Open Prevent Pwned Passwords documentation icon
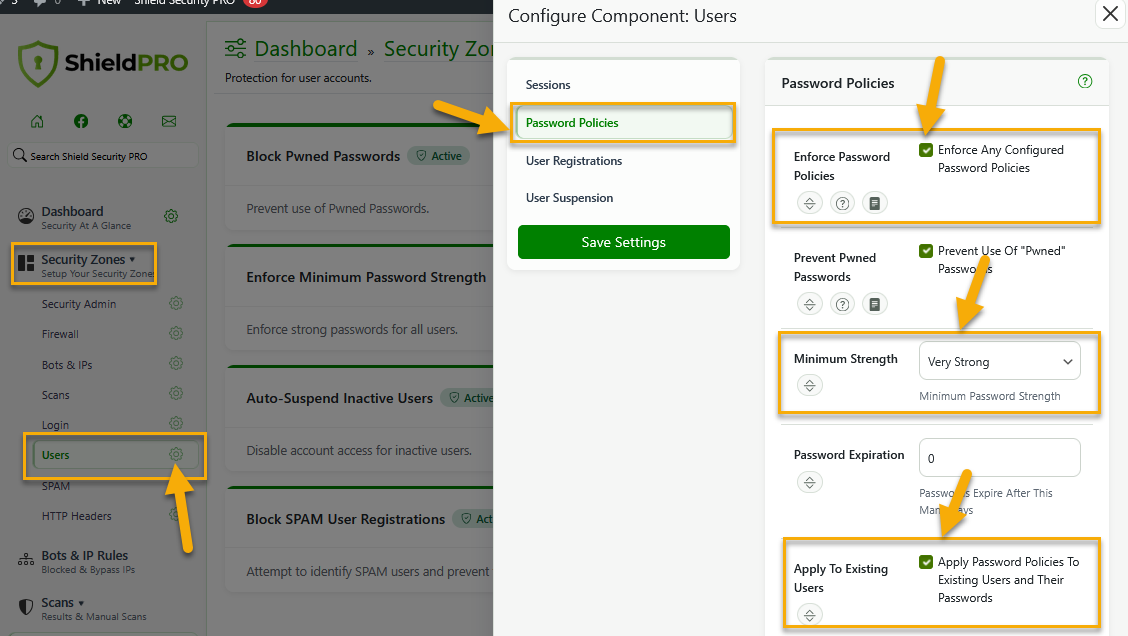The height and width of the screenshot is (636, 1128). [875, 304]
